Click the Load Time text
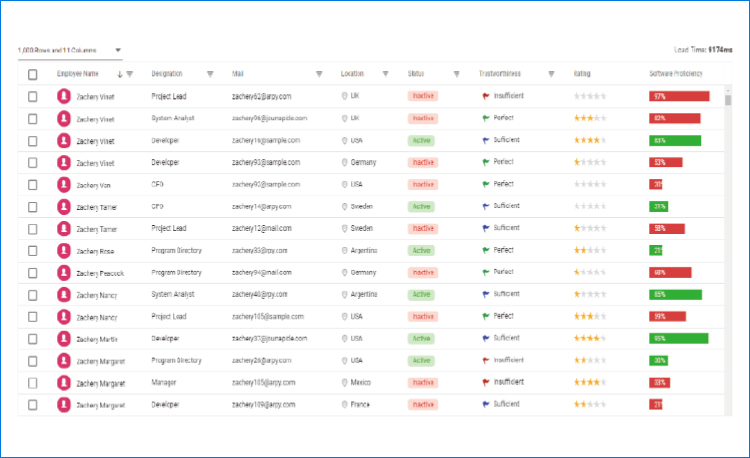 tap(703, 50)
